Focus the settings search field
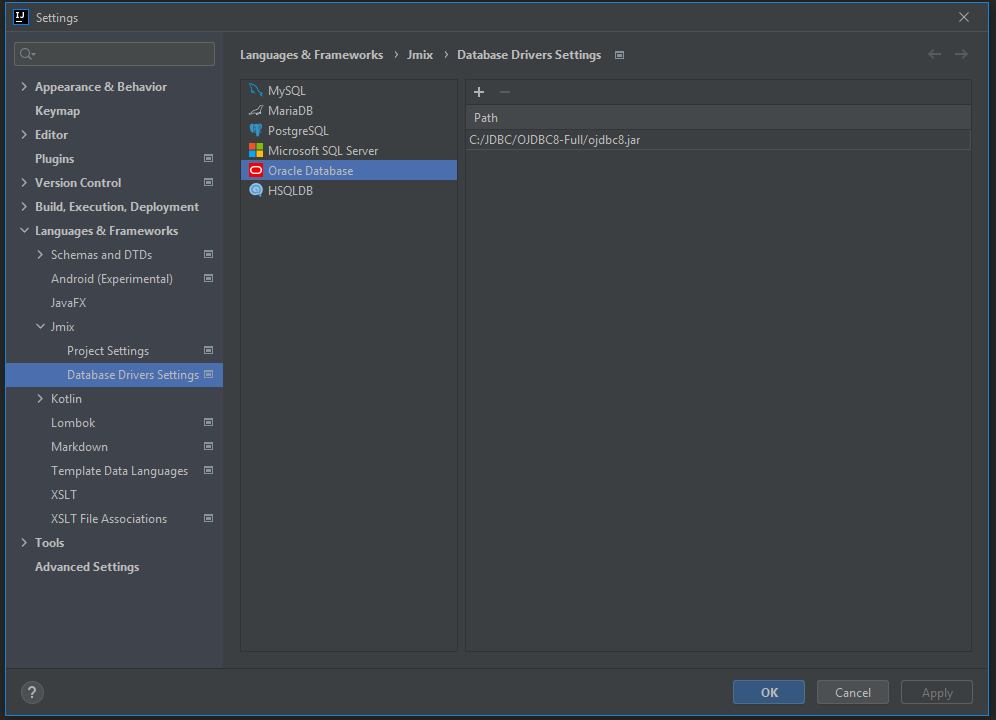 [x=114, y=54]
